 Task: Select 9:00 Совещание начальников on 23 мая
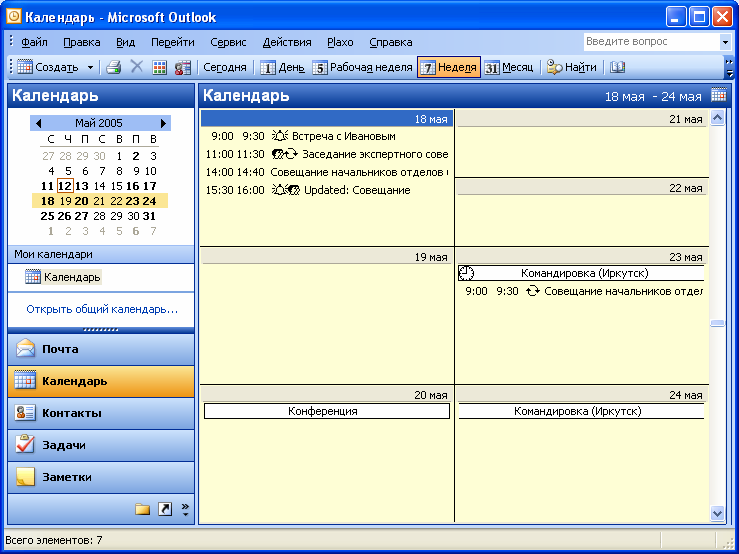(583, 291)
